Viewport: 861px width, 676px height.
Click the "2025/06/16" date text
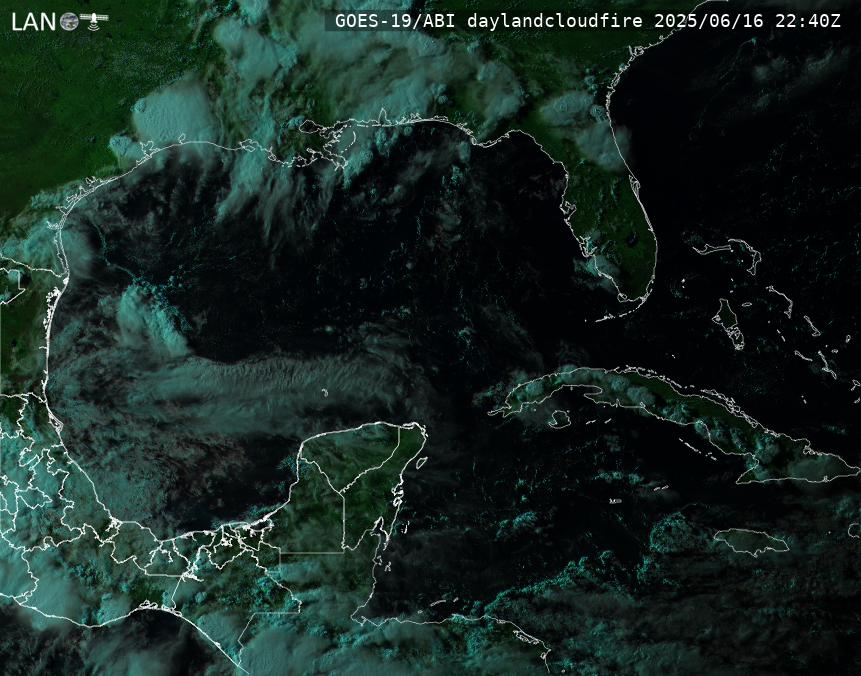point(709,21)
